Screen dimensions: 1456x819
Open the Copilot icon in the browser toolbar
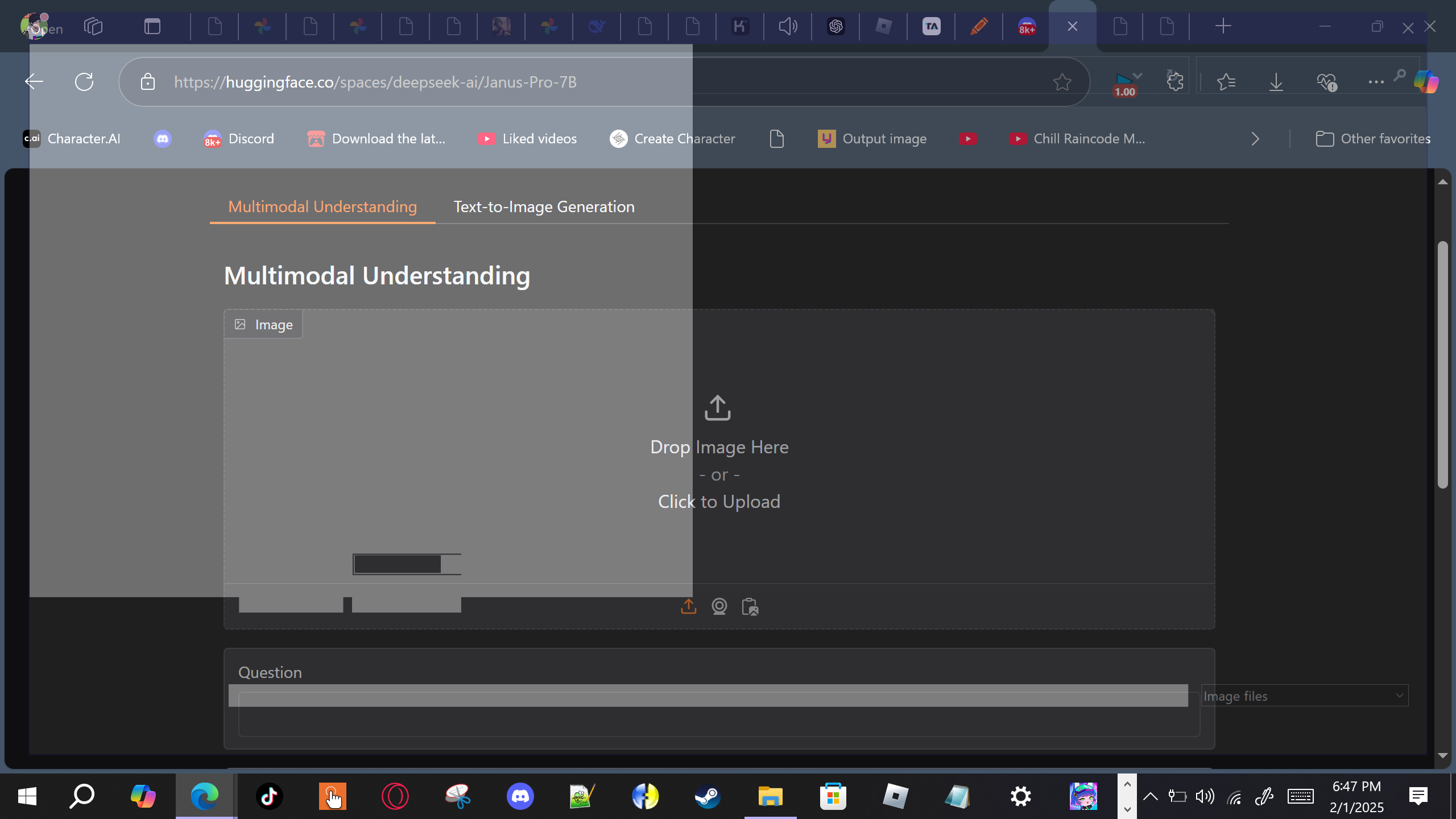coord(1426,82)
